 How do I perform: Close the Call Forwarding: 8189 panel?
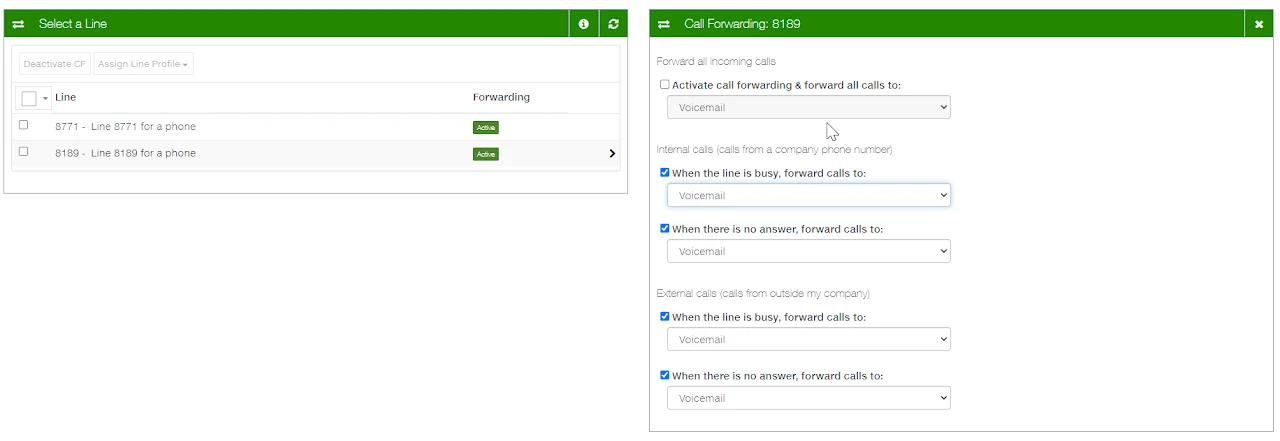click(x=1259, y=23)
